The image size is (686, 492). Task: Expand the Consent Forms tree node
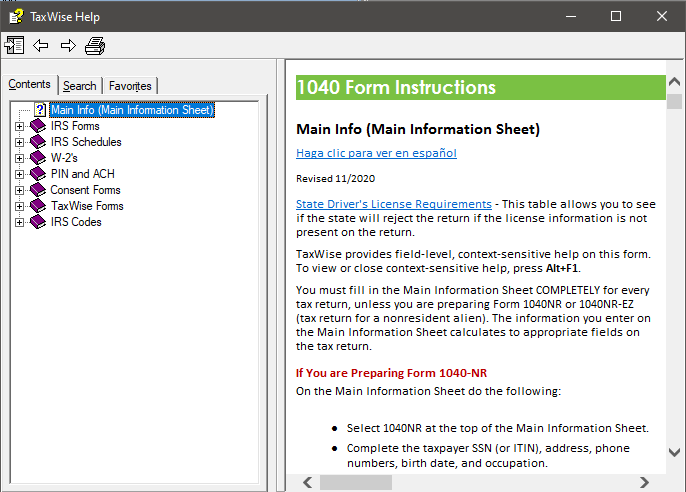(20, 190)
